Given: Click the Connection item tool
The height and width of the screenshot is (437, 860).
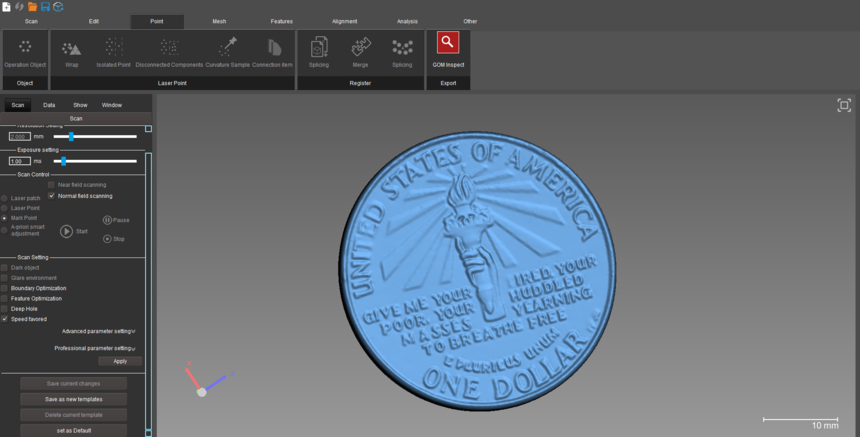Looking at the screenshot, I should click(273, 53).
